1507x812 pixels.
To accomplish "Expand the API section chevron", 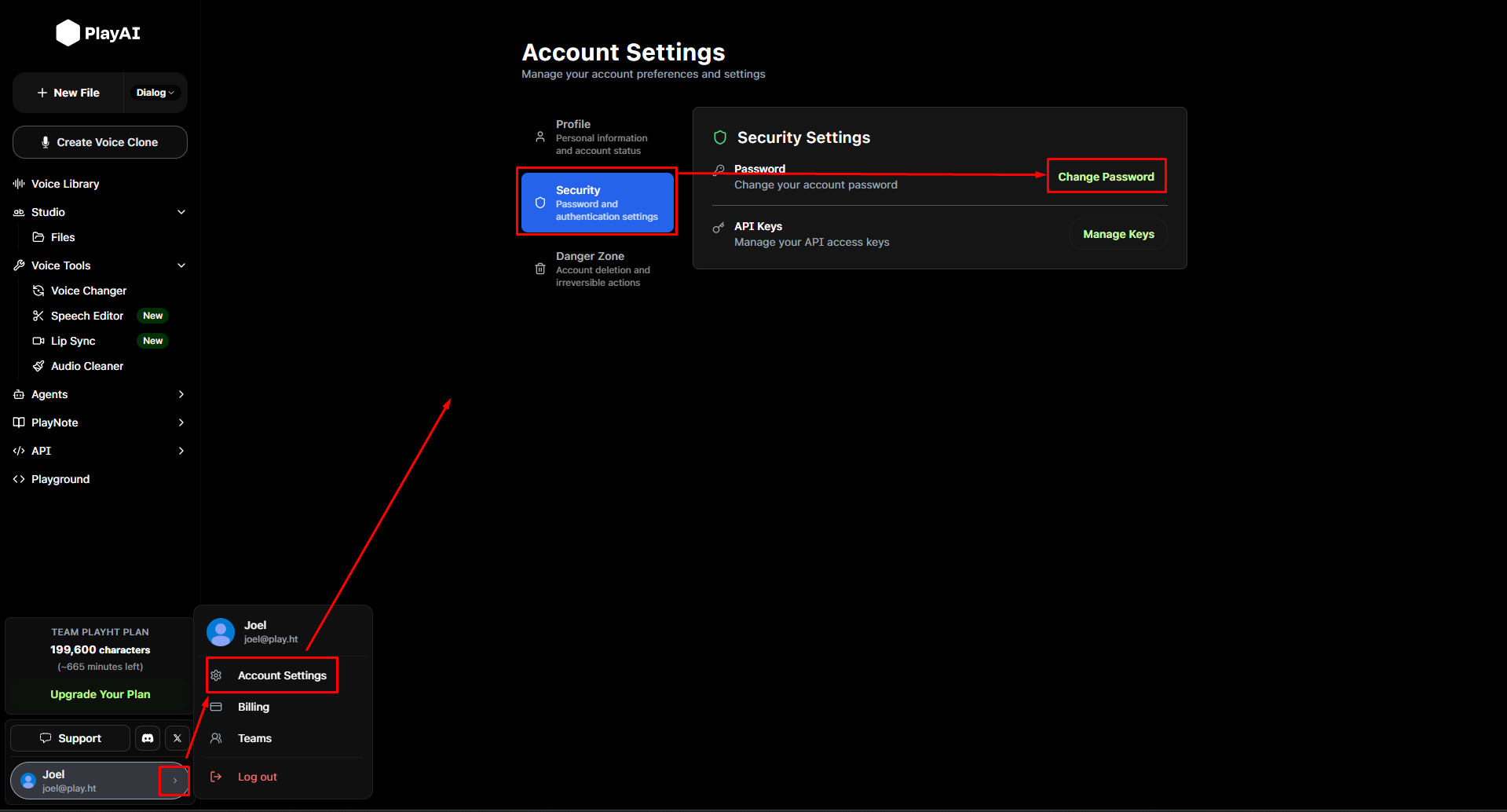I will 181,451.
